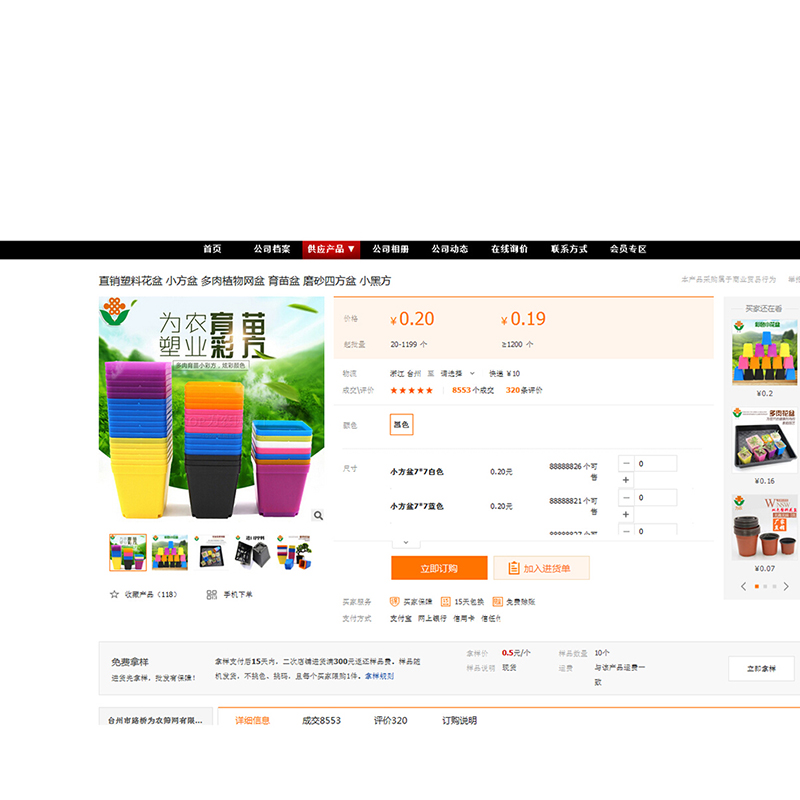Viewport: 800px width, 800px height.
Task: Switch to the 评价320 tab
Action: click(x=391, y=720)
